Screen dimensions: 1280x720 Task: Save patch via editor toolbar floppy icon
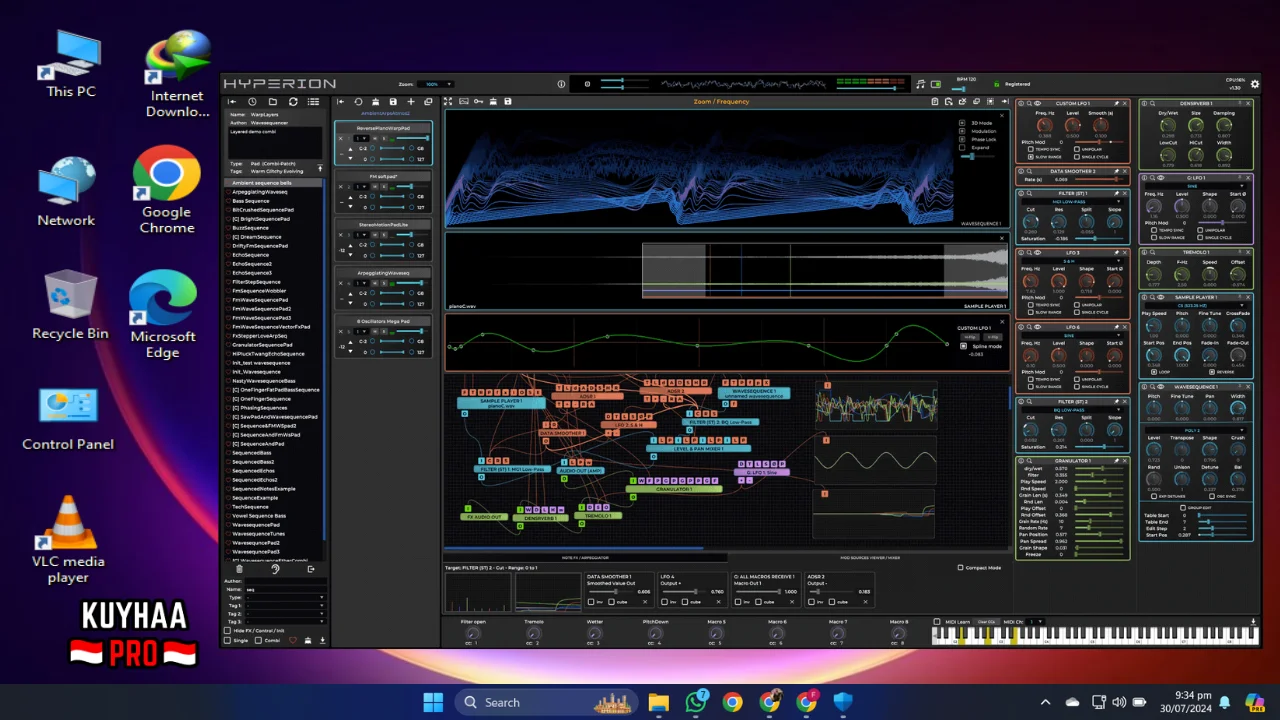point(508,101)
